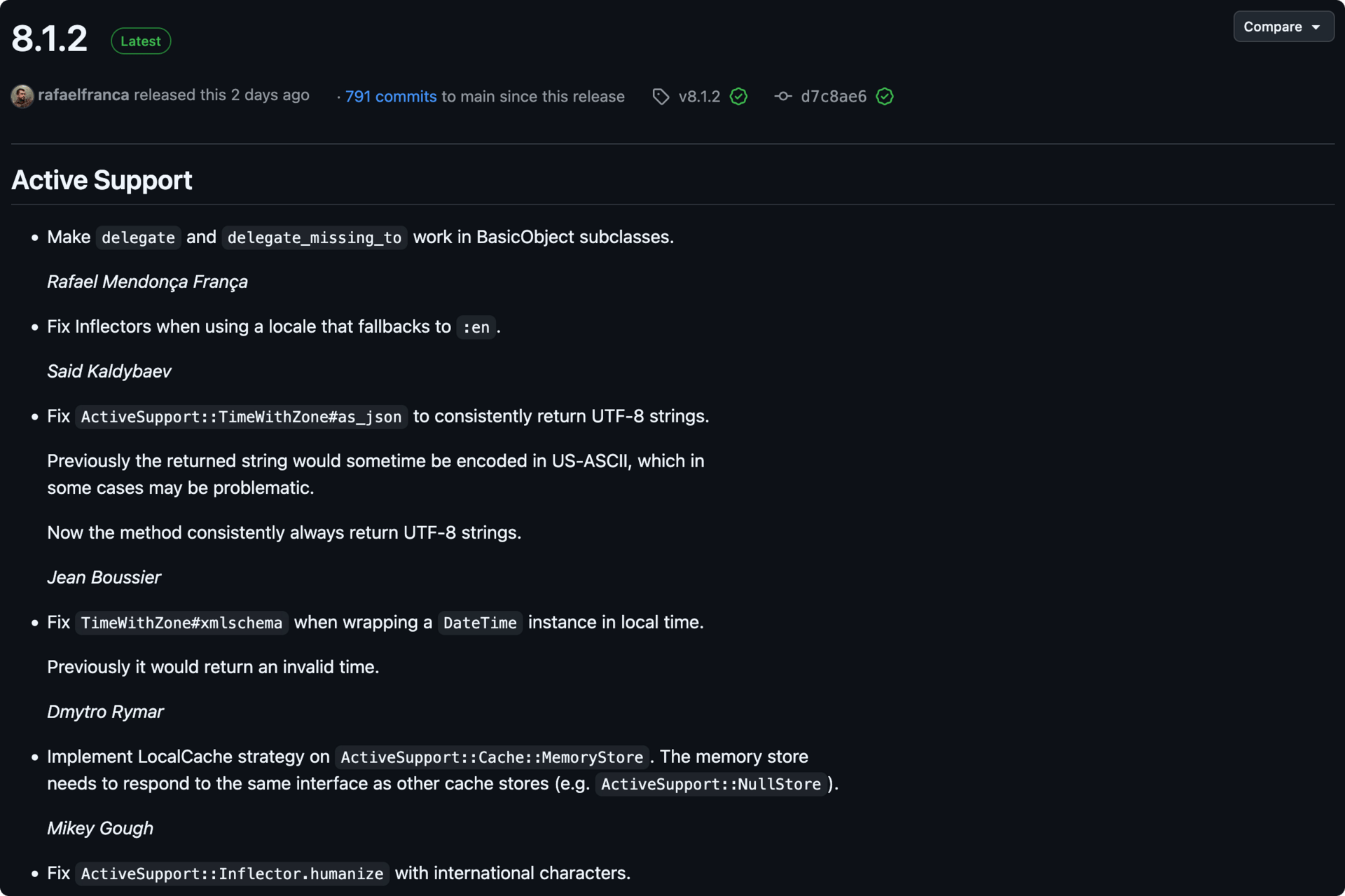The image size is (1345, 896).
Task: Click the ActiveSupport::TimeWithZone#as_json code text
Action: 241,417
